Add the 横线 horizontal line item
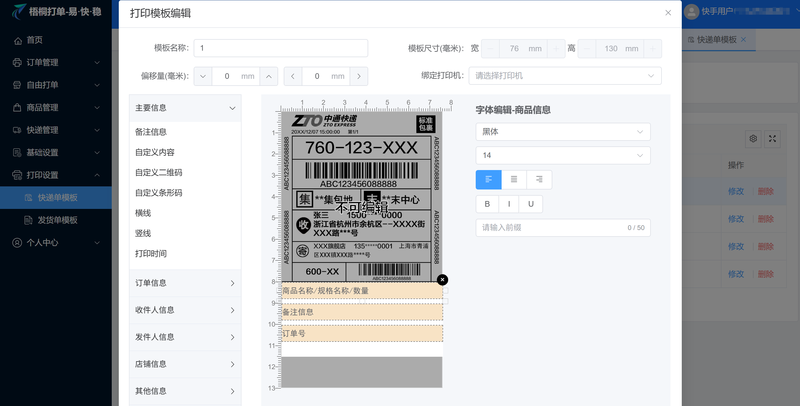Image resolution: width=800 pixels, height=406 pixels. tap(143, 213)
